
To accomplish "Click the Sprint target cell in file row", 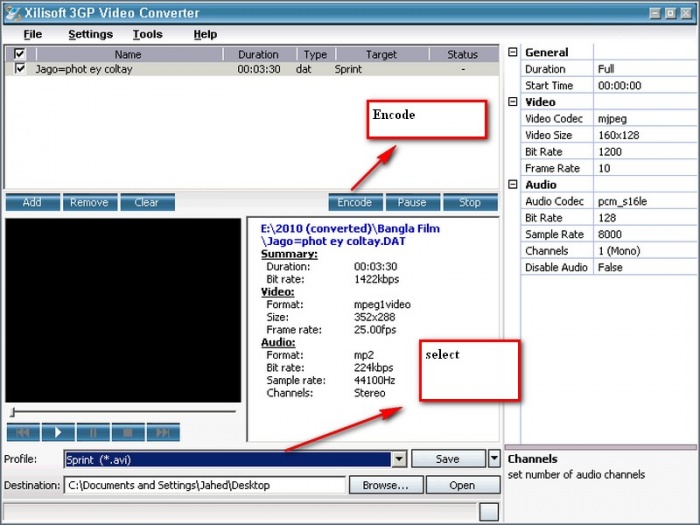I will pos(348,69).
